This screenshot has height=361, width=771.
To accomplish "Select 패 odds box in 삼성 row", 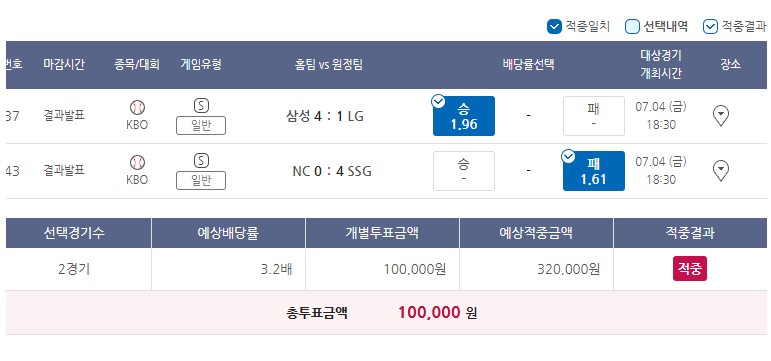I will [x=593, y=116].
